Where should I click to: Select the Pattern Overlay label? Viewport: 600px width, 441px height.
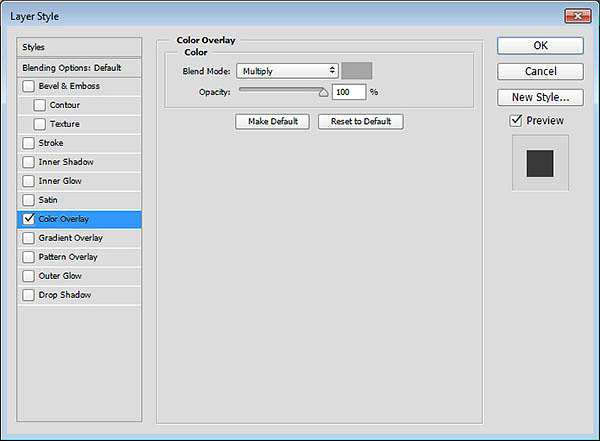pyautogui.click(x=68, y=257)
